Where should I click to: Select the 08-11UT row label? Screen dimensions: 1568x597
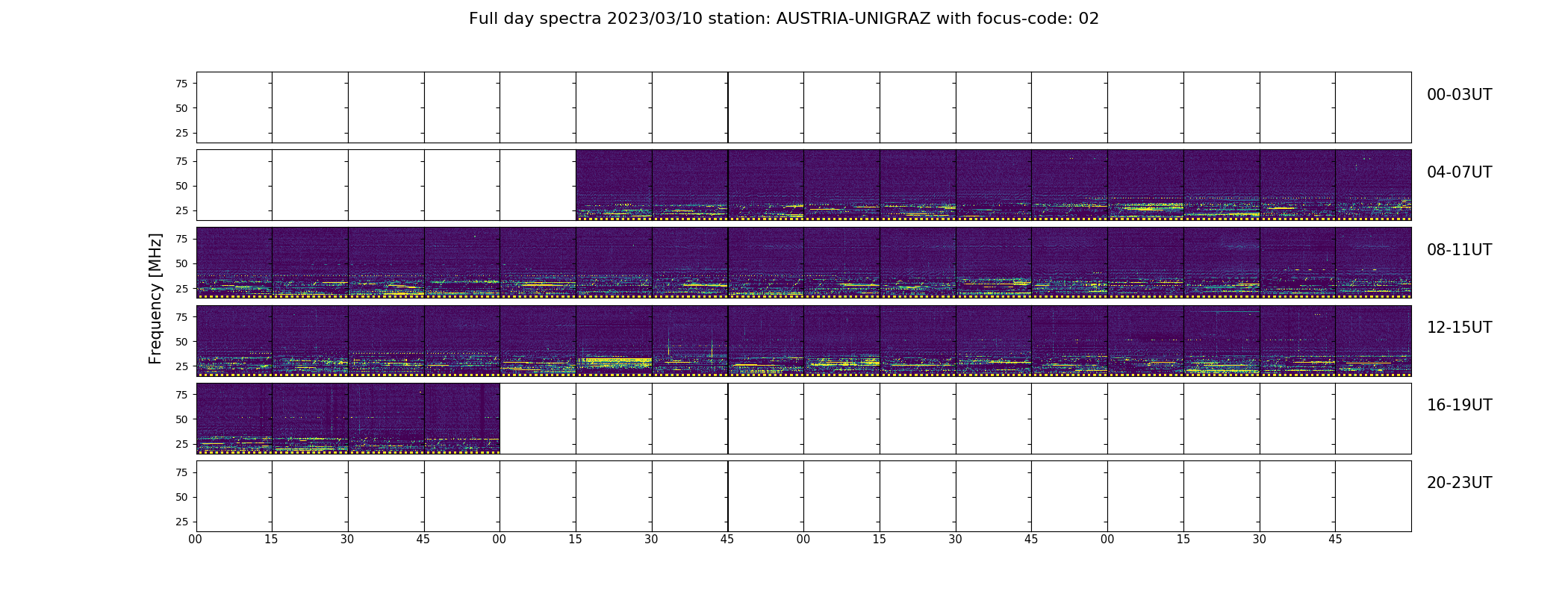point(1459,250)
